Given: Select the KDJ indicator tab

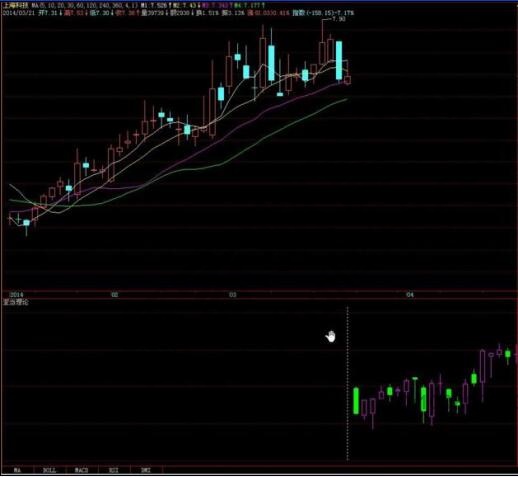Looking at the screenshot, I should [x=114, y=470].
